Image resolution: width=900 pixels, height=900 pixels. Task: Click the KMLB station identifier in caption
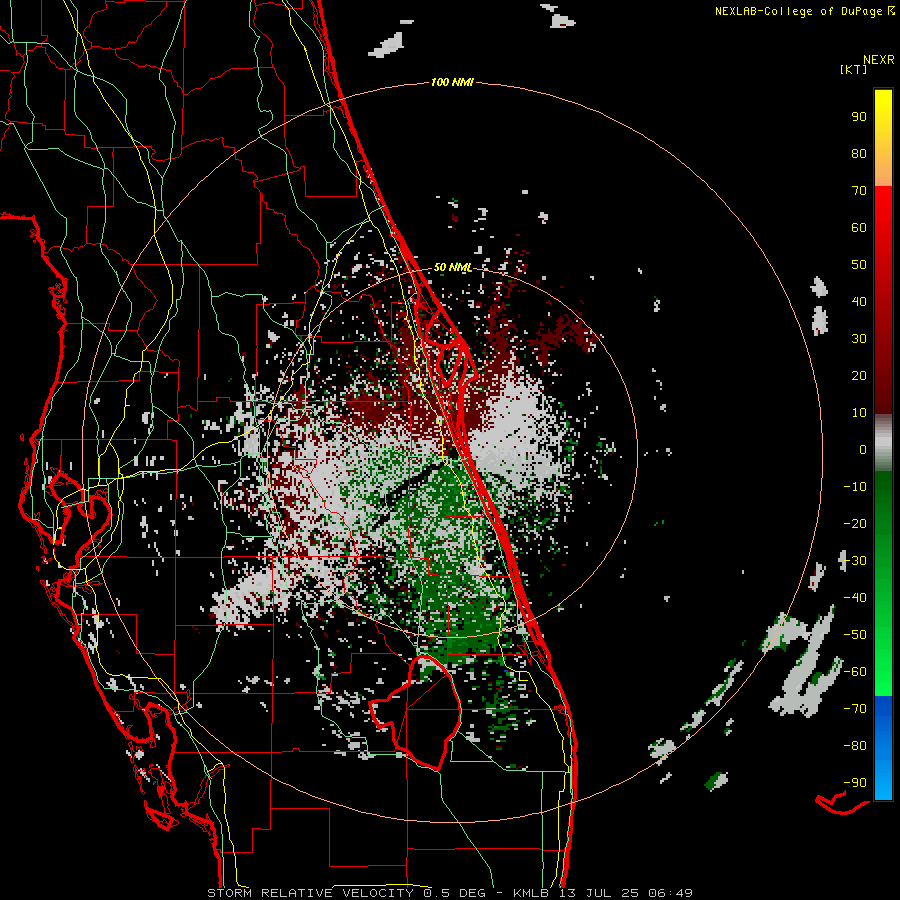[x=530, y=893]
